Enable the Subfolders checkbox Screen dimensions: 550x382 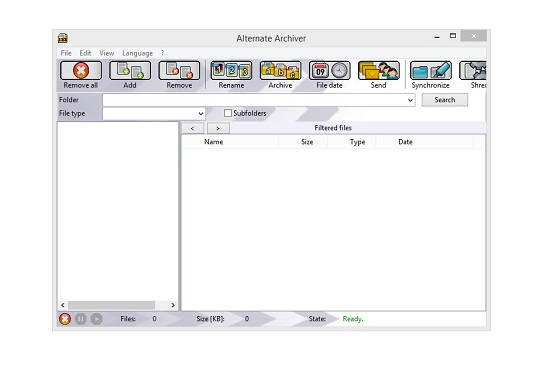click(228, 113)
